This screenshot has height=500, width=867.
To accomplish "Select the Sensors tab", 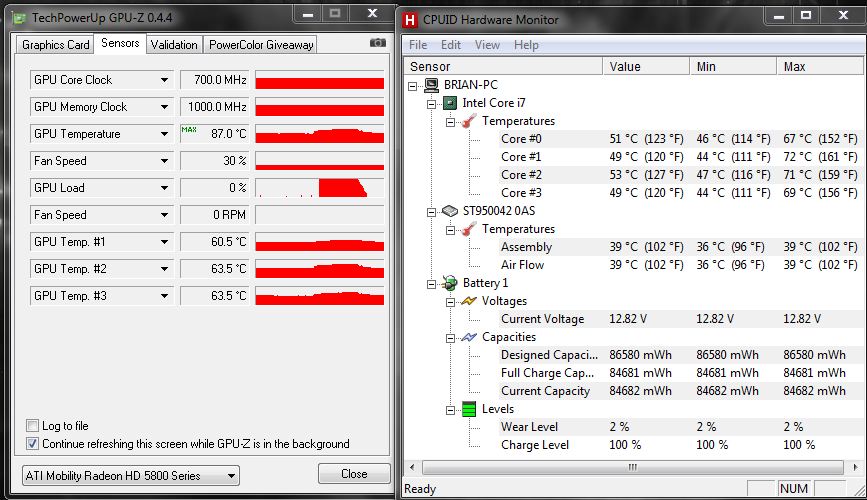I will click(120, 43).
